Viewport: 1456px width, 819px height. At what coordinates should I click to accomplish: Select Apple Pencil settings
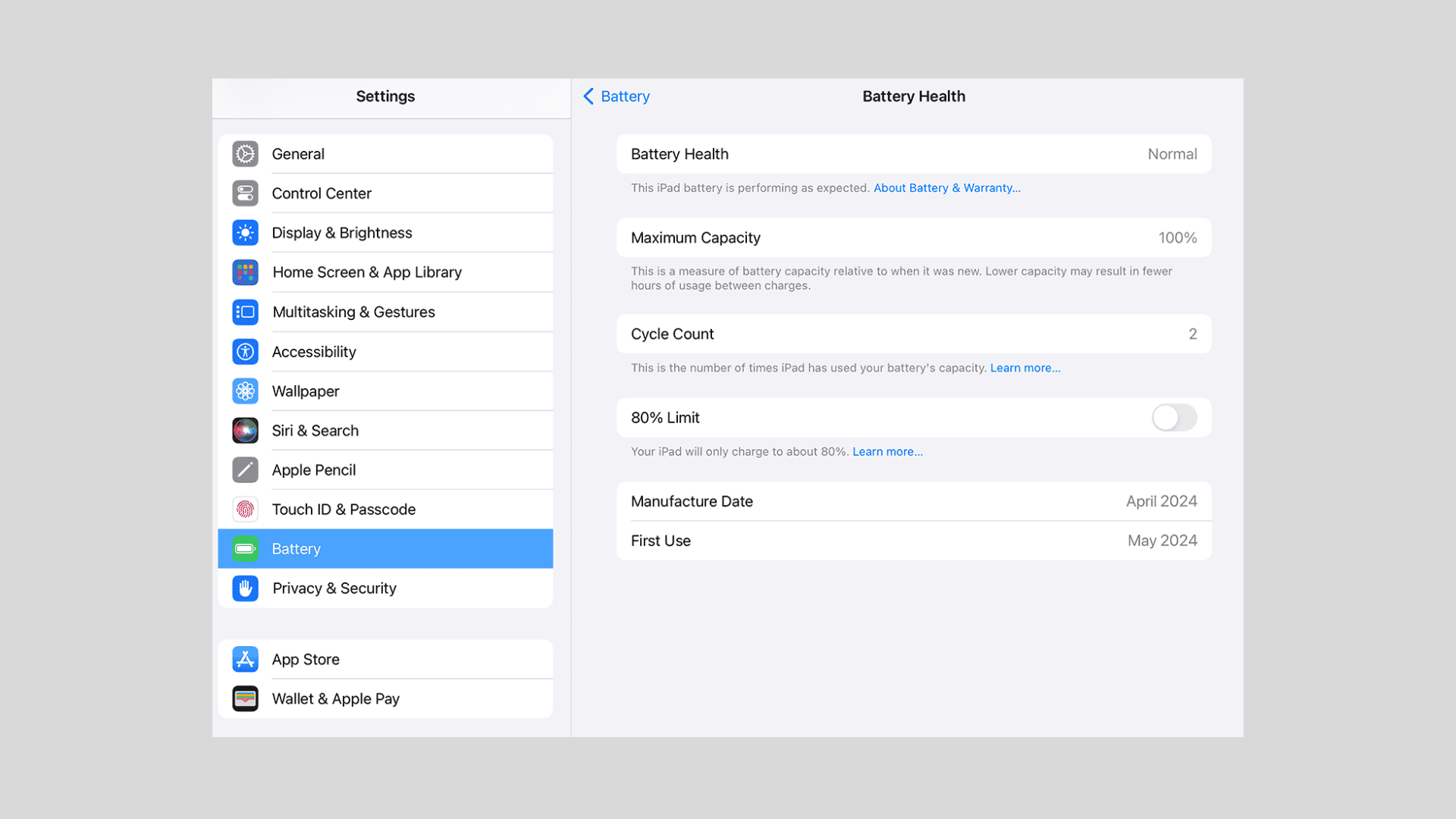tap(385, 470)
